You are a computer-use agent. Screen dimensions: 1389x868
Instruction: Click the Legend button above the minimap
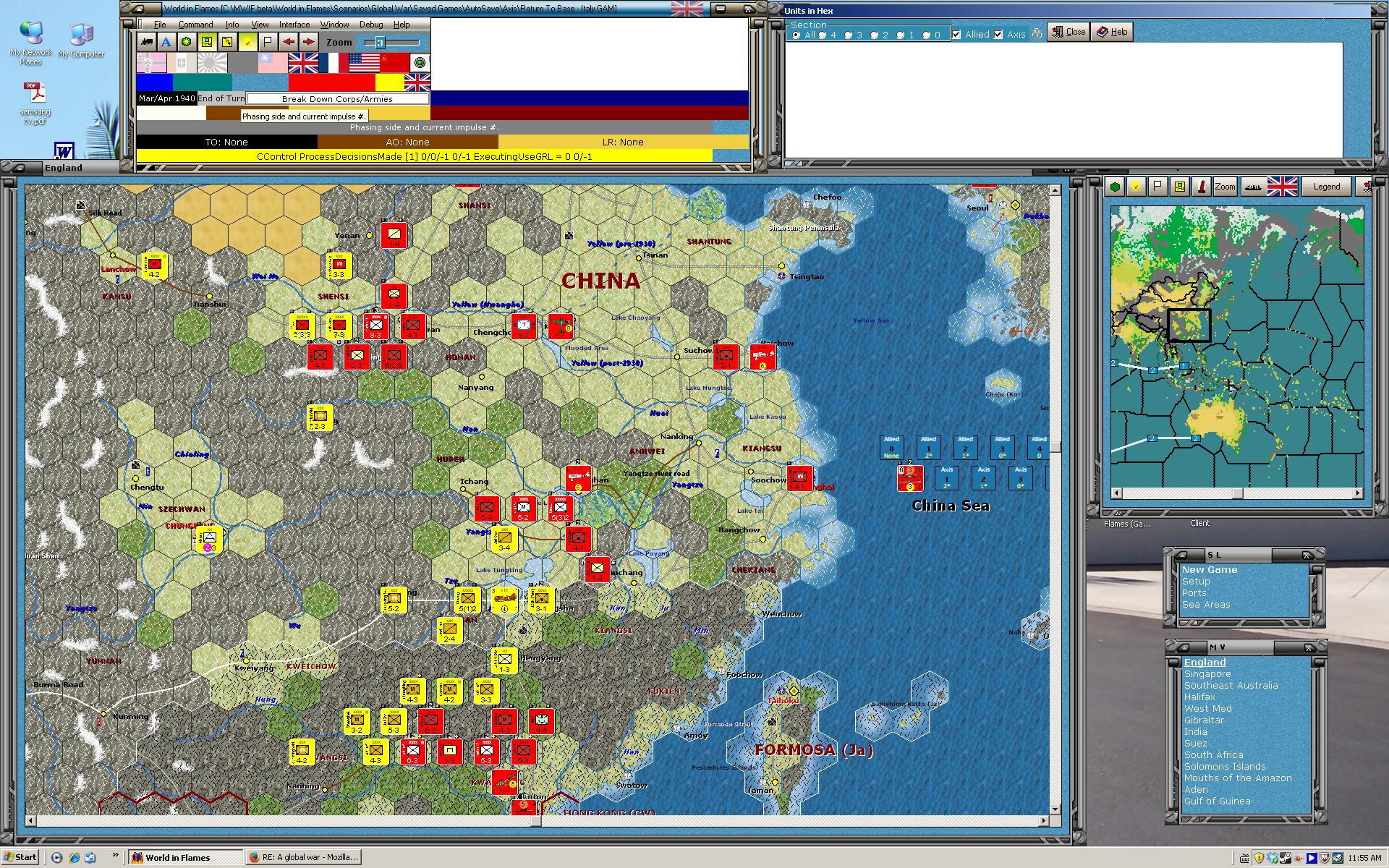[x=1327, y=187]
